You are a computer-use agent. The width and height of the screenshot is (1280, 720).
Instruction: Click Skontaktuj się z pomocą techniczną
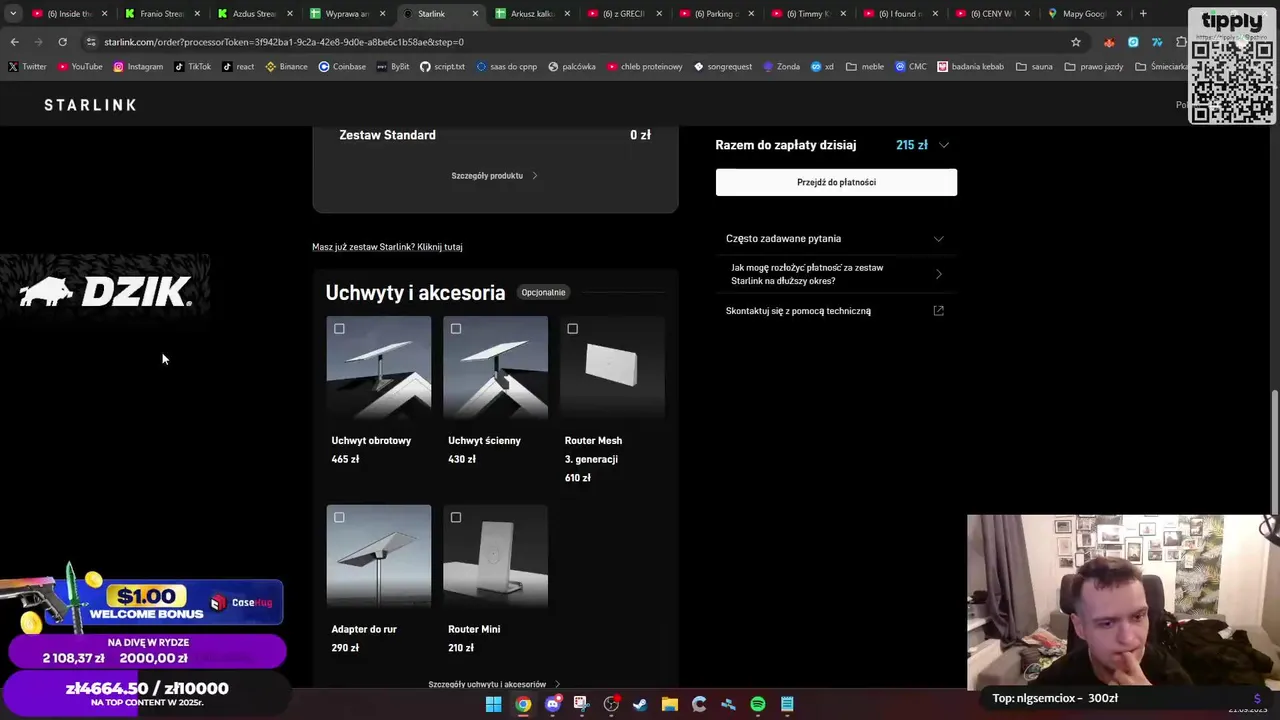coord(798,311)
